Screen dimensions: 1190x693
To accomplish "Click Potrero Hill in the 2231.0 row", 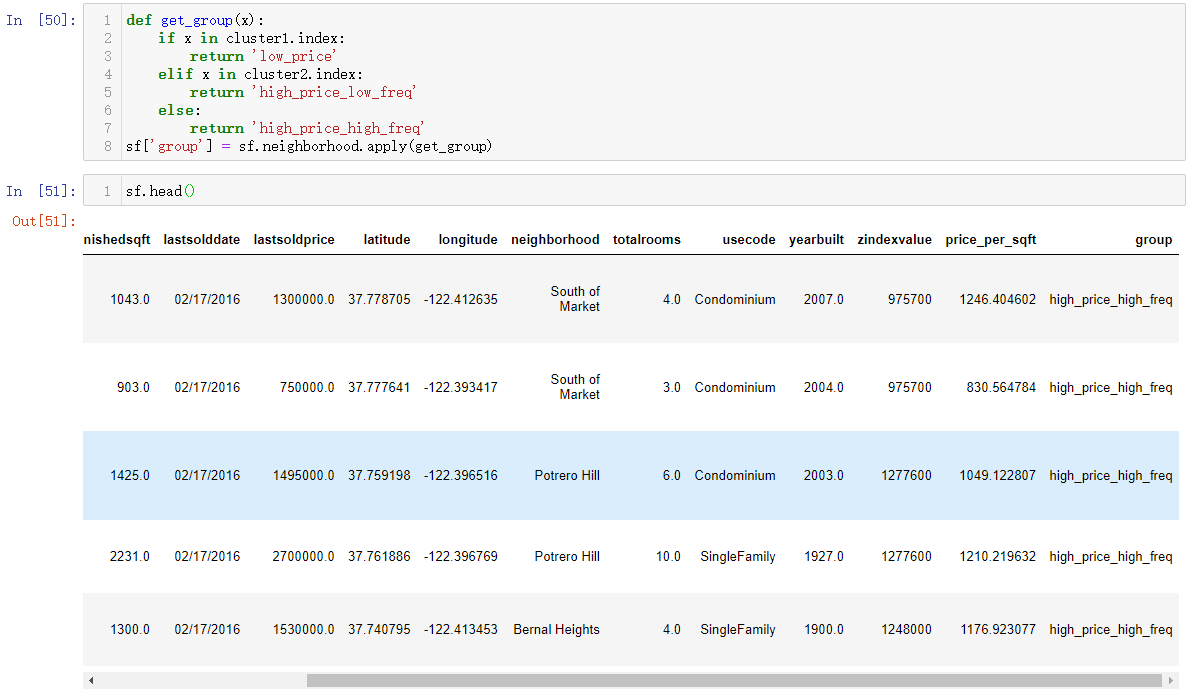I will (x=567, y=556).
